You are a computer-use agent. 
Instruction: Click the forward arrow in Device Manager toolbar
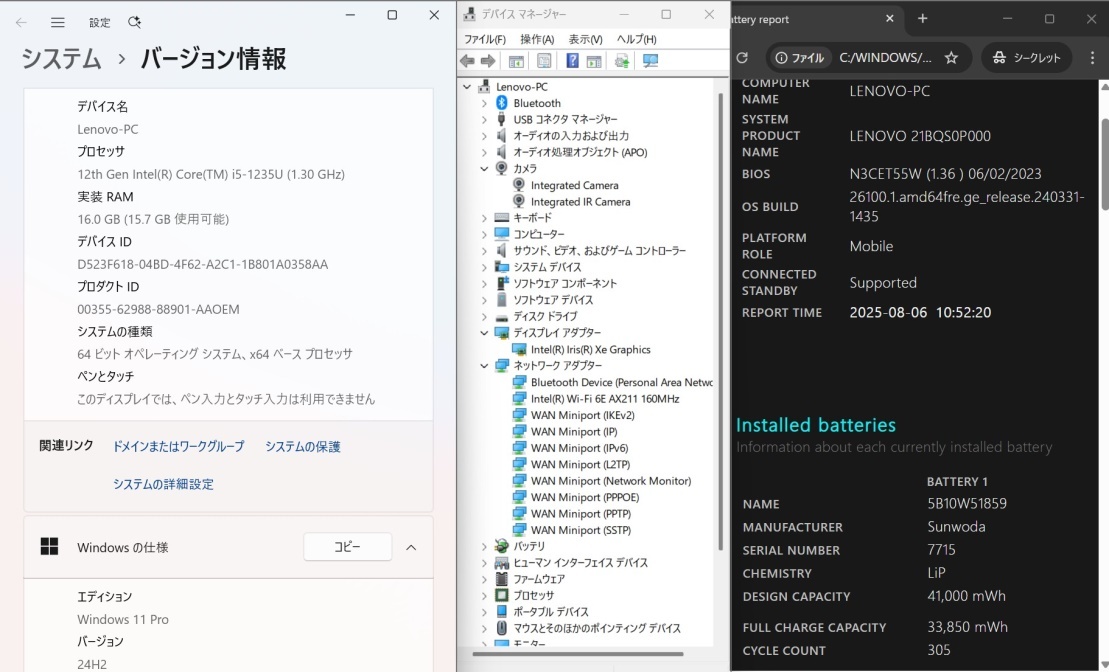click(488, 61)
